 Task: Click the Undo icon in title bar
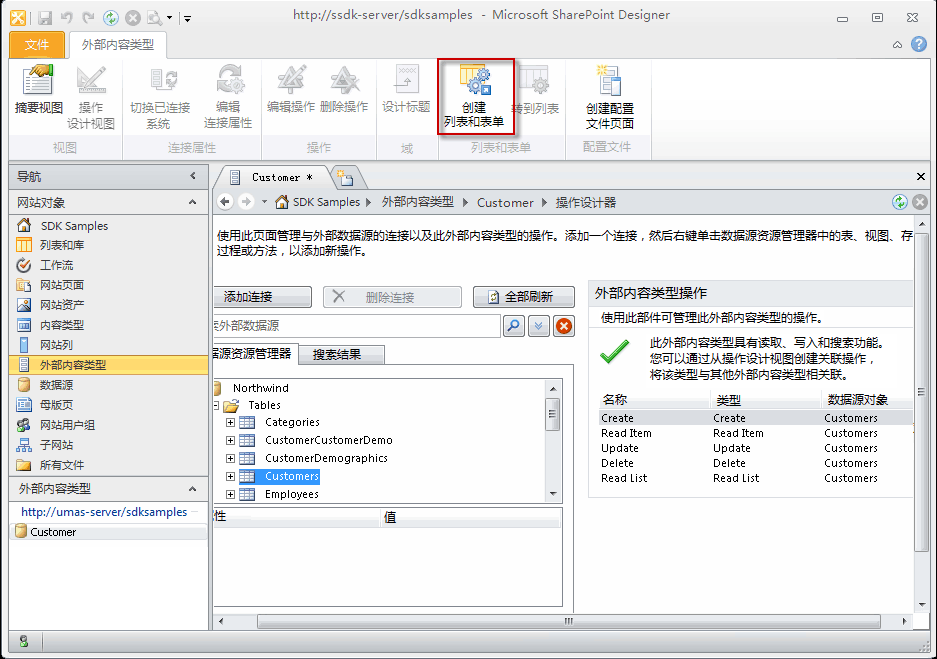coord(66,18)
